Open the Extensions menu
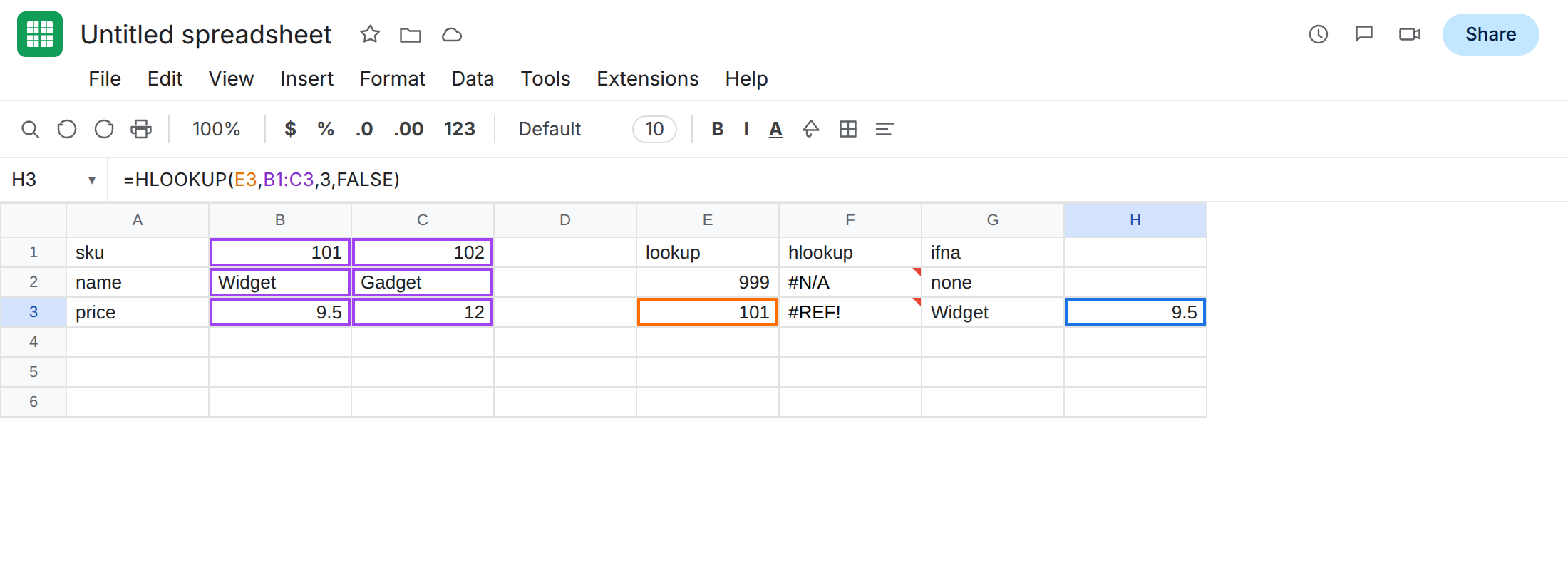Image resolution: width=1568 pixels, height=570 pixels. [648, 78]
